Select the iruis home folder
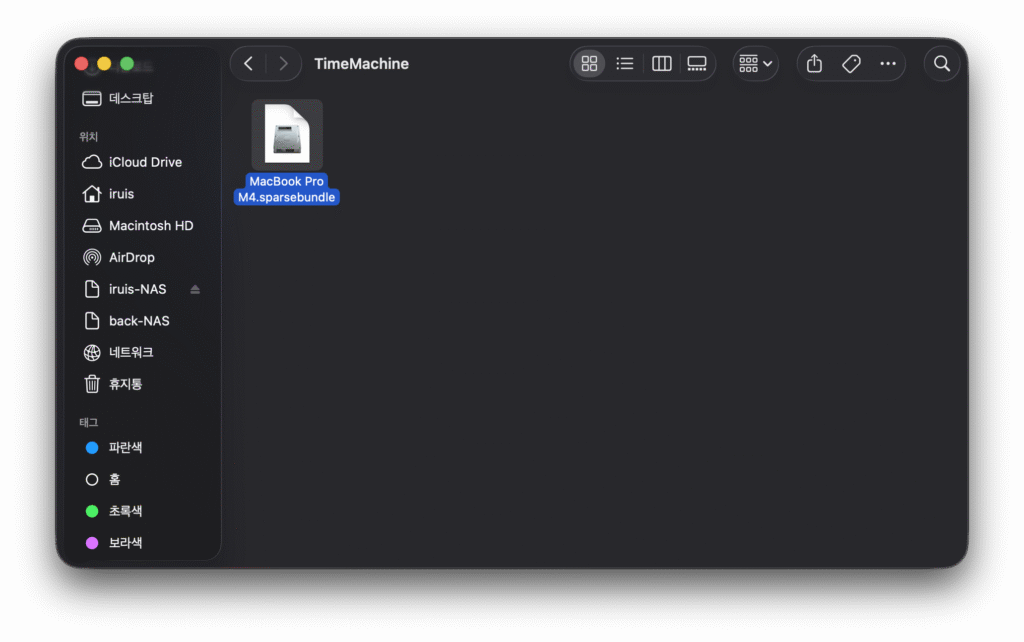 pyautogui.click(x=121, y=194)
